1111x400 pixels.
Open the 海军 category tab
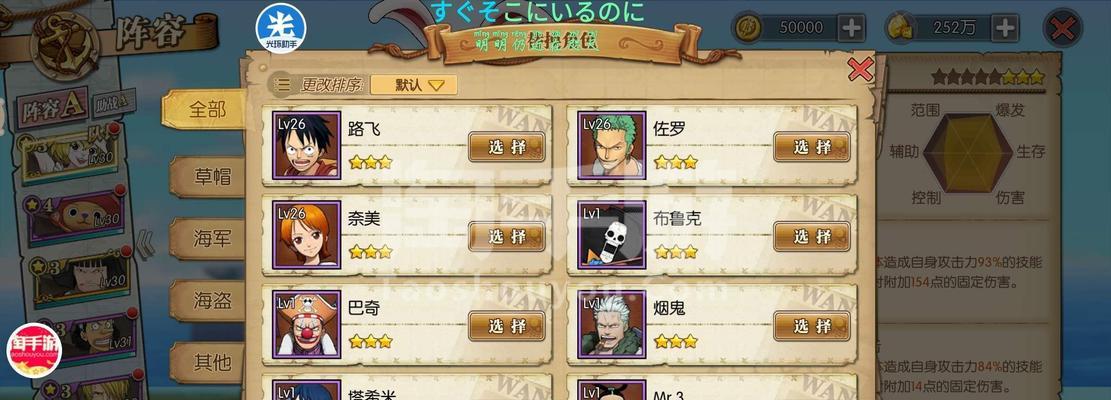point(211,239)
